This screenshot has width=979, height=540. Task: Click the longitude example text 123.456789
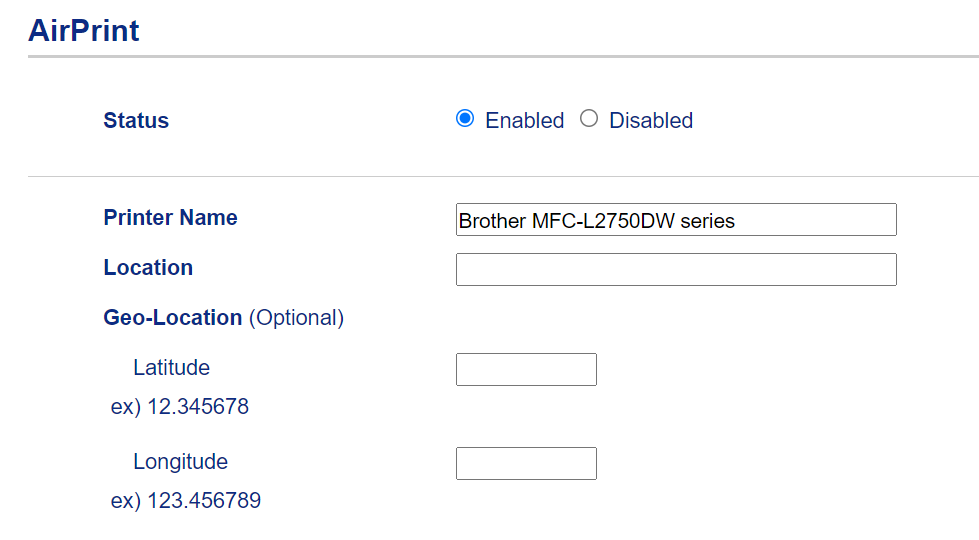pyautogui.click(x=203, y=501)
